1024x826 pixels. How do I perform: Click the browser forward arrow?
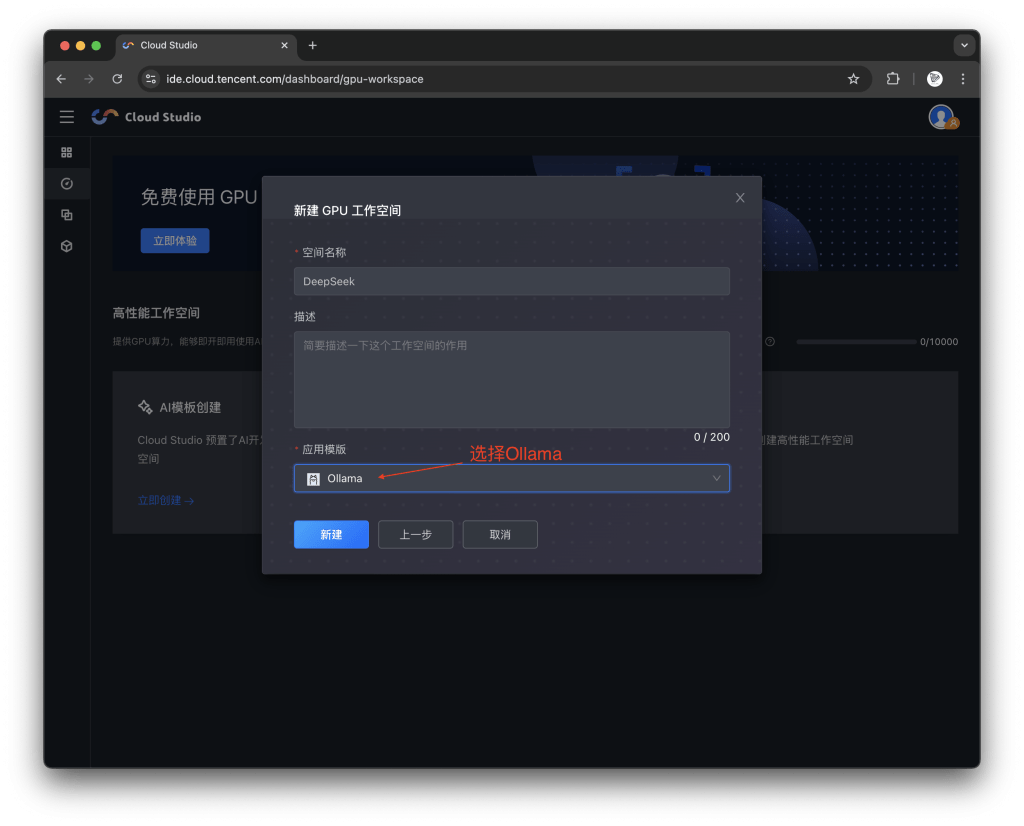point(89,79)
